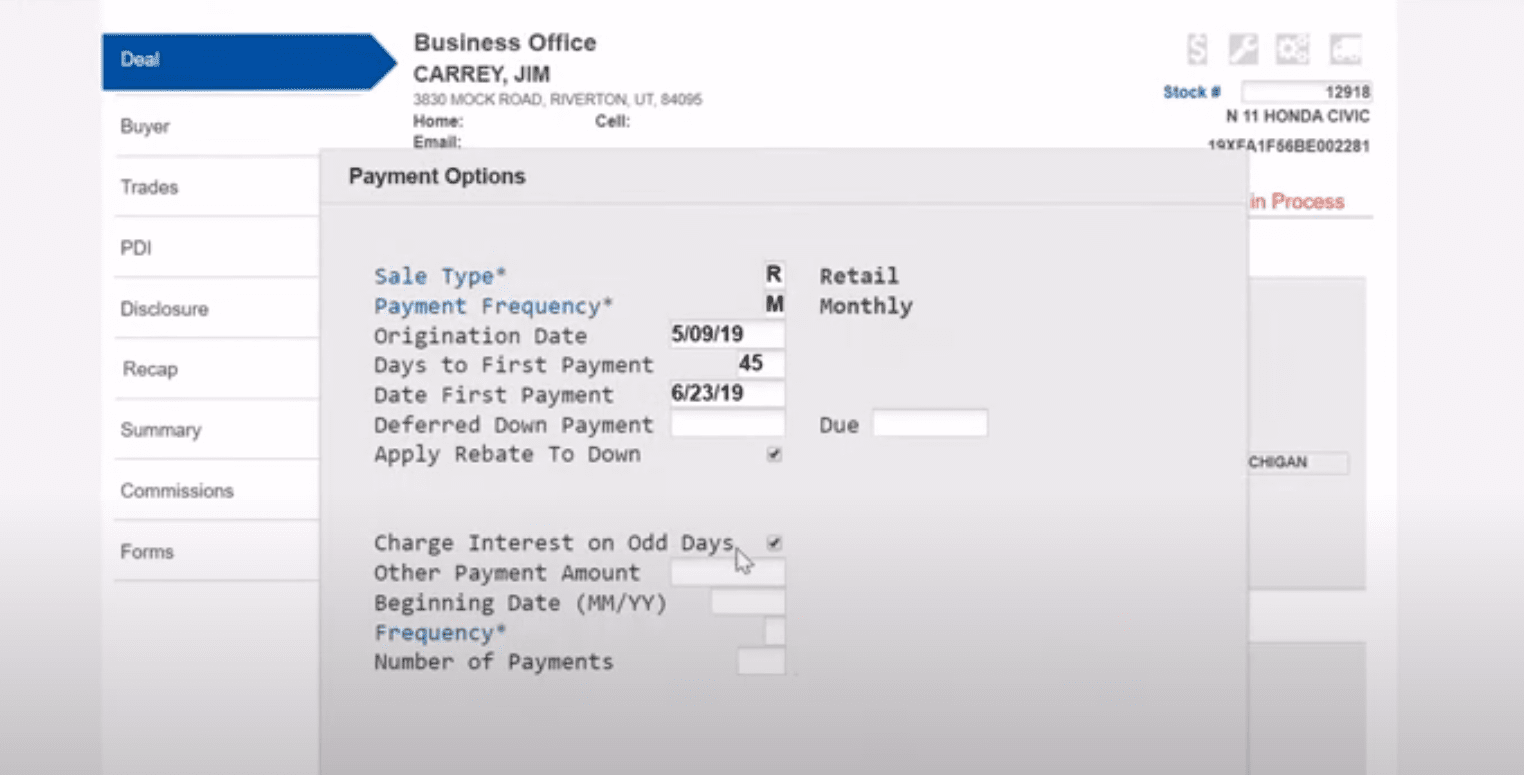Image resolution: width=1524 pixels, height=775 pixels.
Task: Open the Frequency selector near Number of Payments
Action: point(772,631)
